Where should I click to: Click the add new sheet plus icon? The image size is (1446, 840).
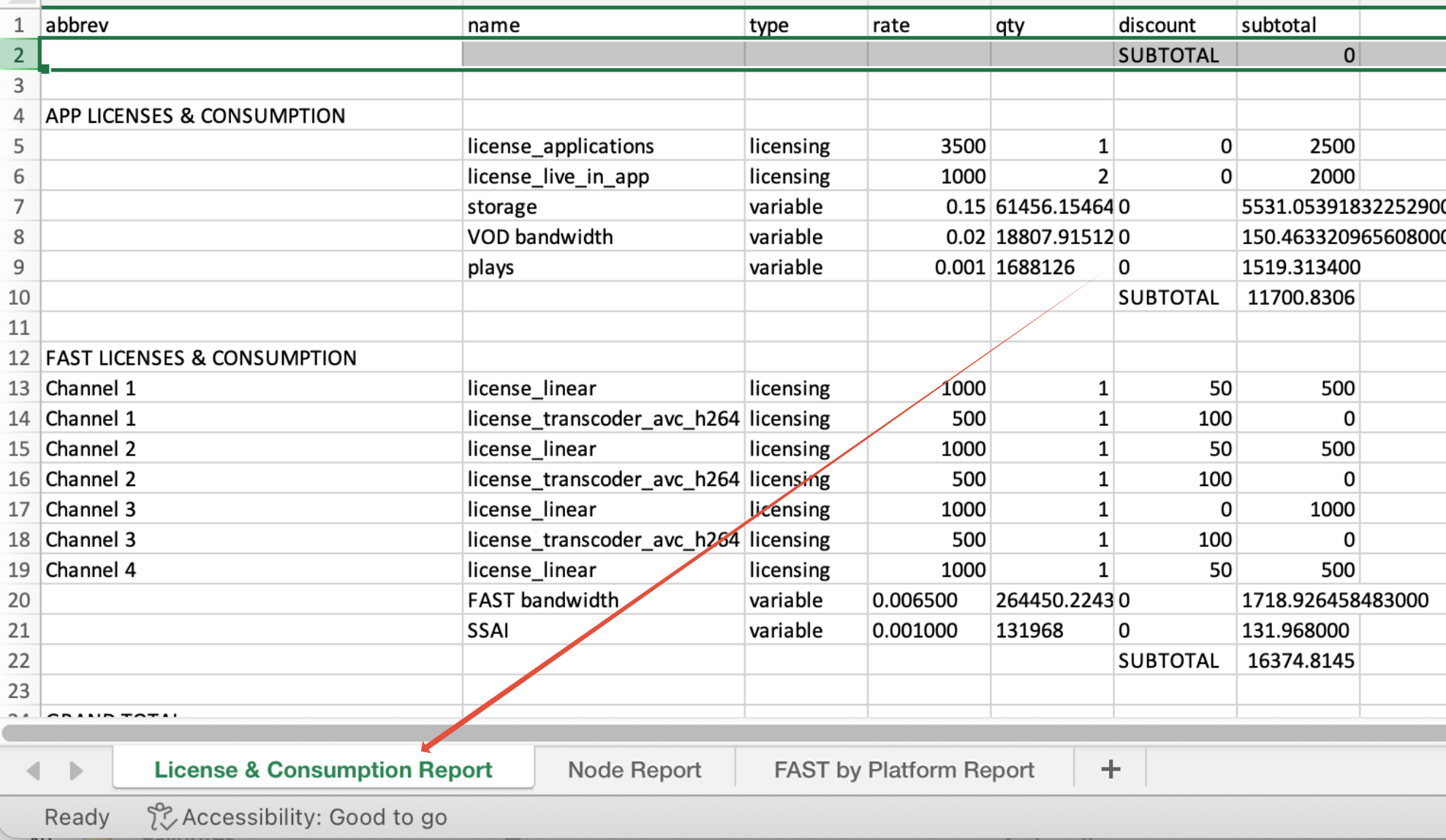[x=1110, y=769]
